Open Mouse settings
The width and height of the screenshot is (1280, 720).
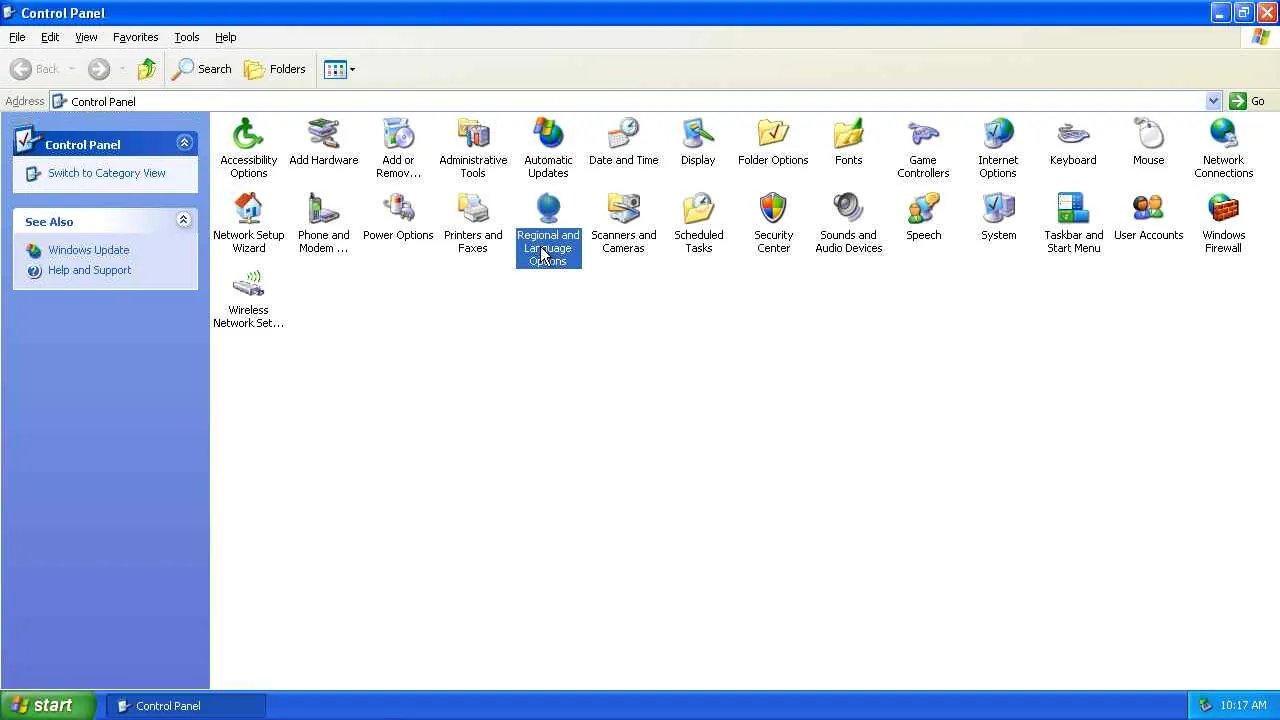point(1148,142)
